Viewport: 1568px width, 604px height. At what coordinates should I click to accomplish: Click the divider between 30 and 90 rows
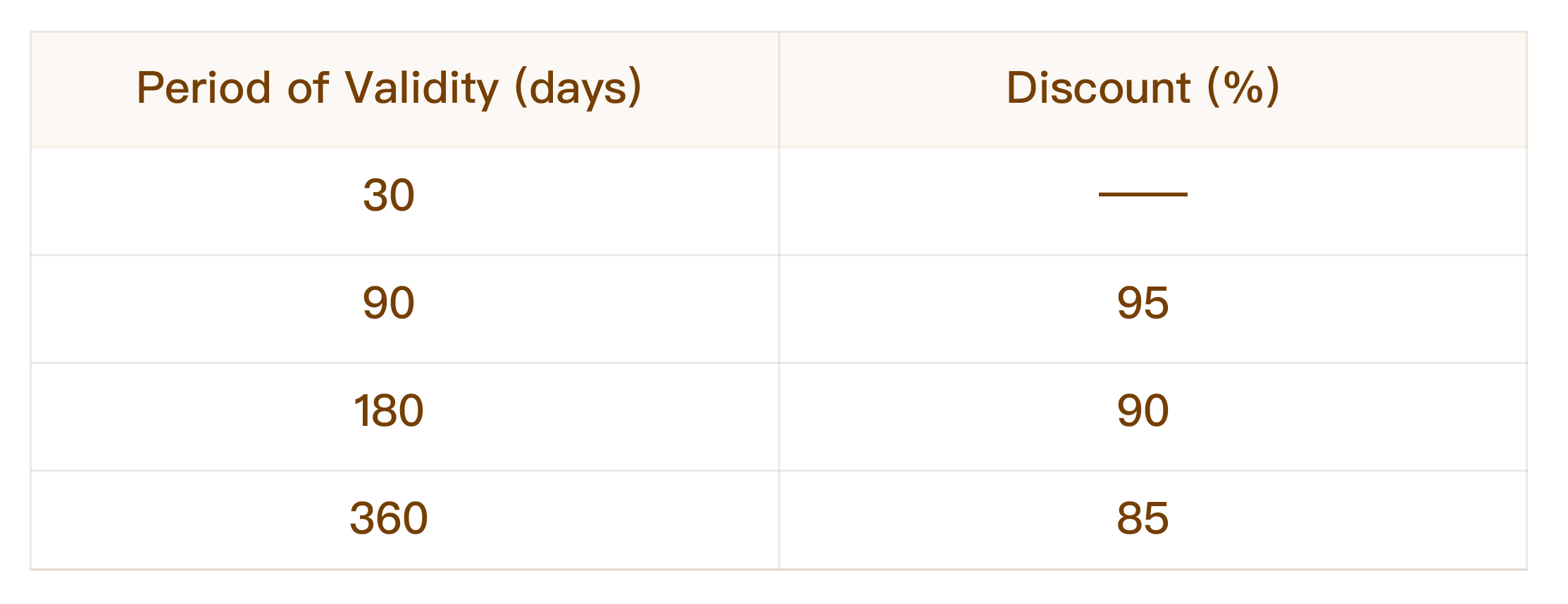point(779,255)
